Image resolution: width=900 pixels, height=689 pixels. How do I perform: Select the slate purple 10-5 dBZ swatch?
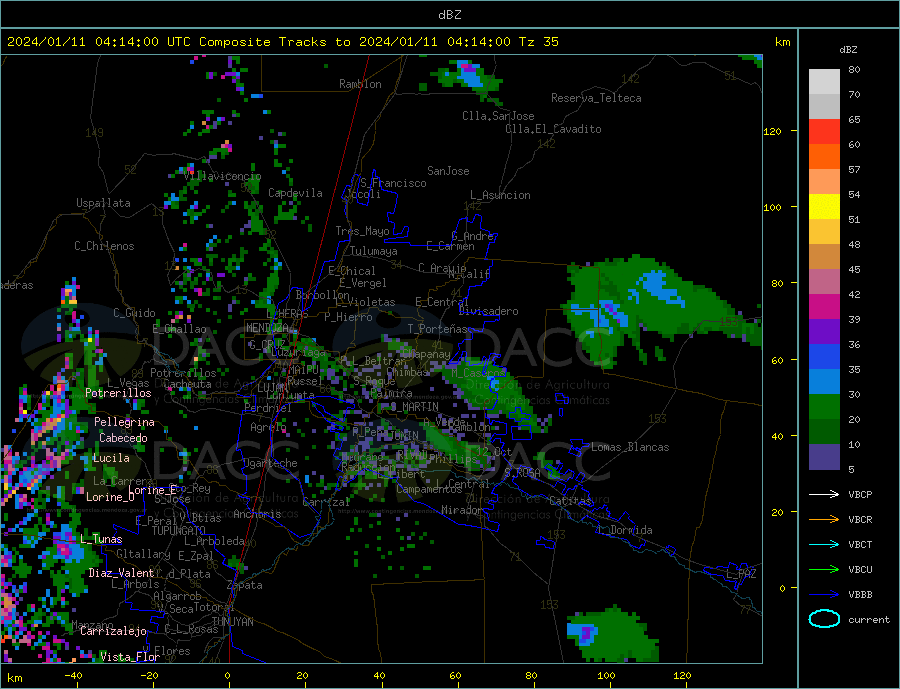tap(824, 457)
